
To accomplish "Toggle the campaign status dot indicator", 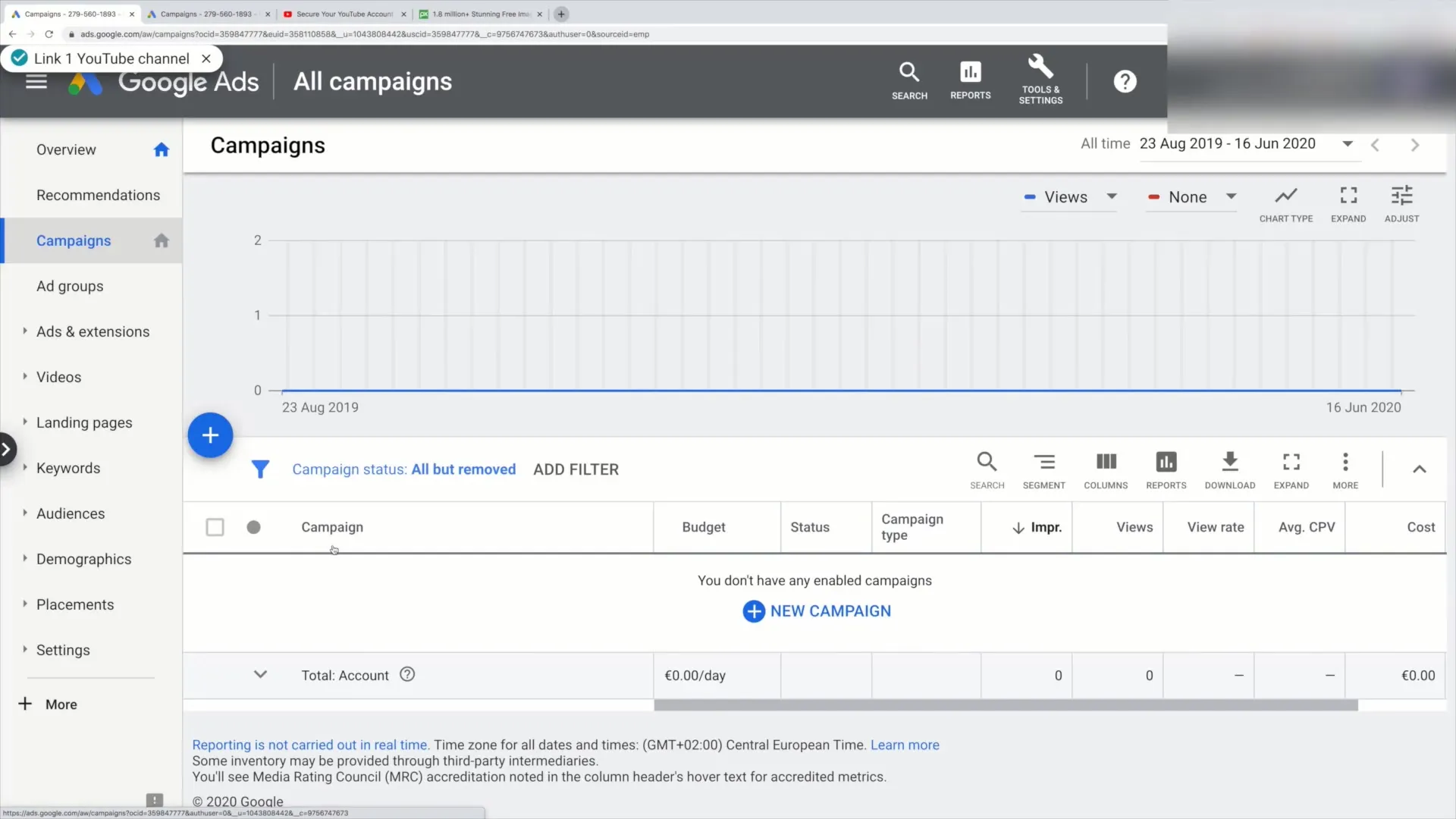I will 253,527.
